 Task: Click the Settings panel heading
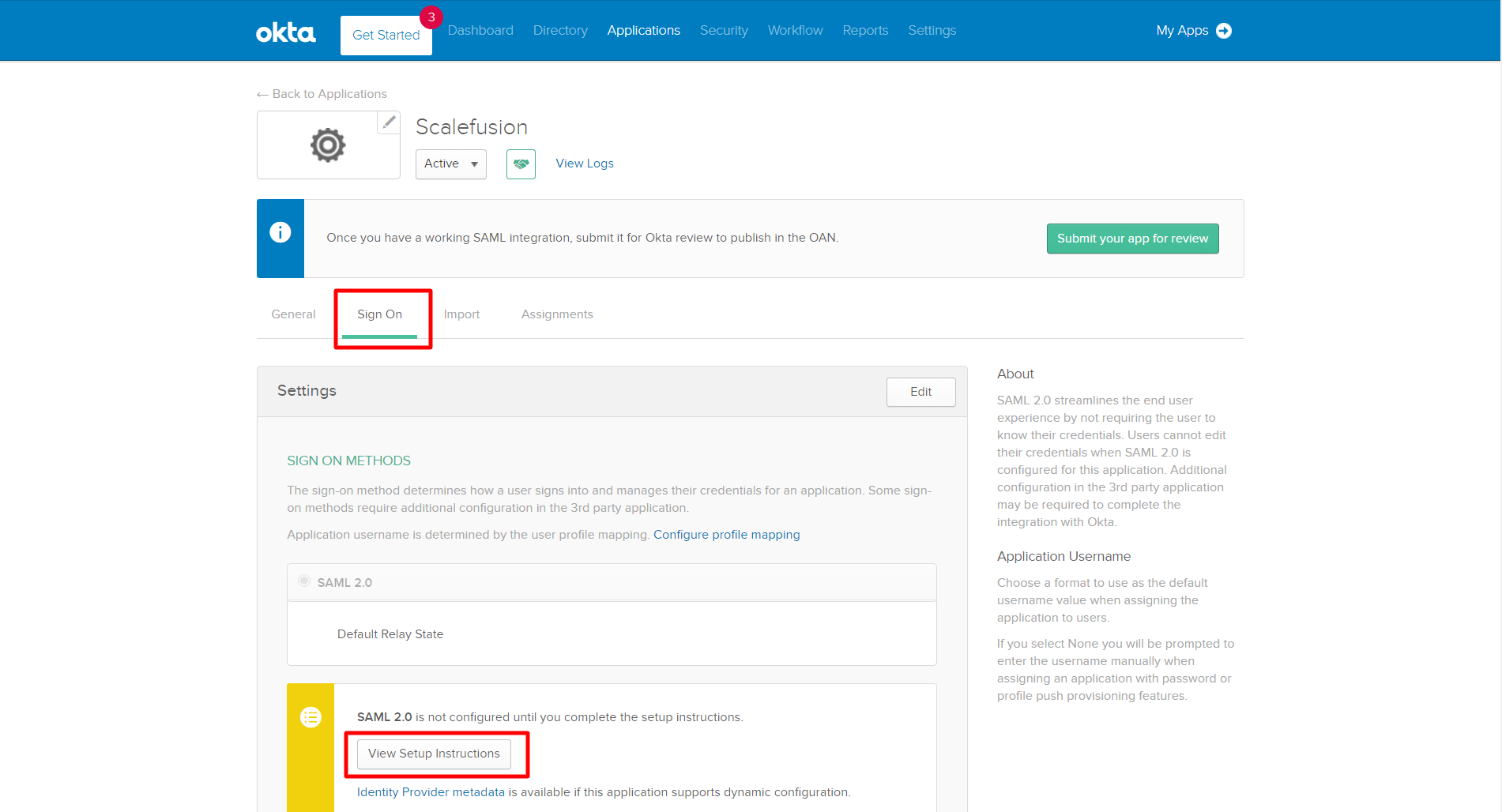(307, 391)
